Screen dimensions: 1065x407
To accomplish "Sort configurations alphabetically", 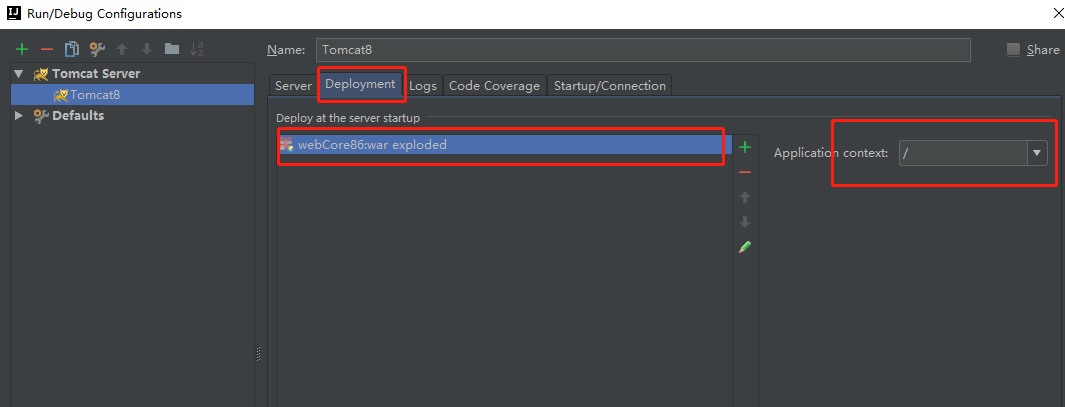I will click(x=197, y=49).
